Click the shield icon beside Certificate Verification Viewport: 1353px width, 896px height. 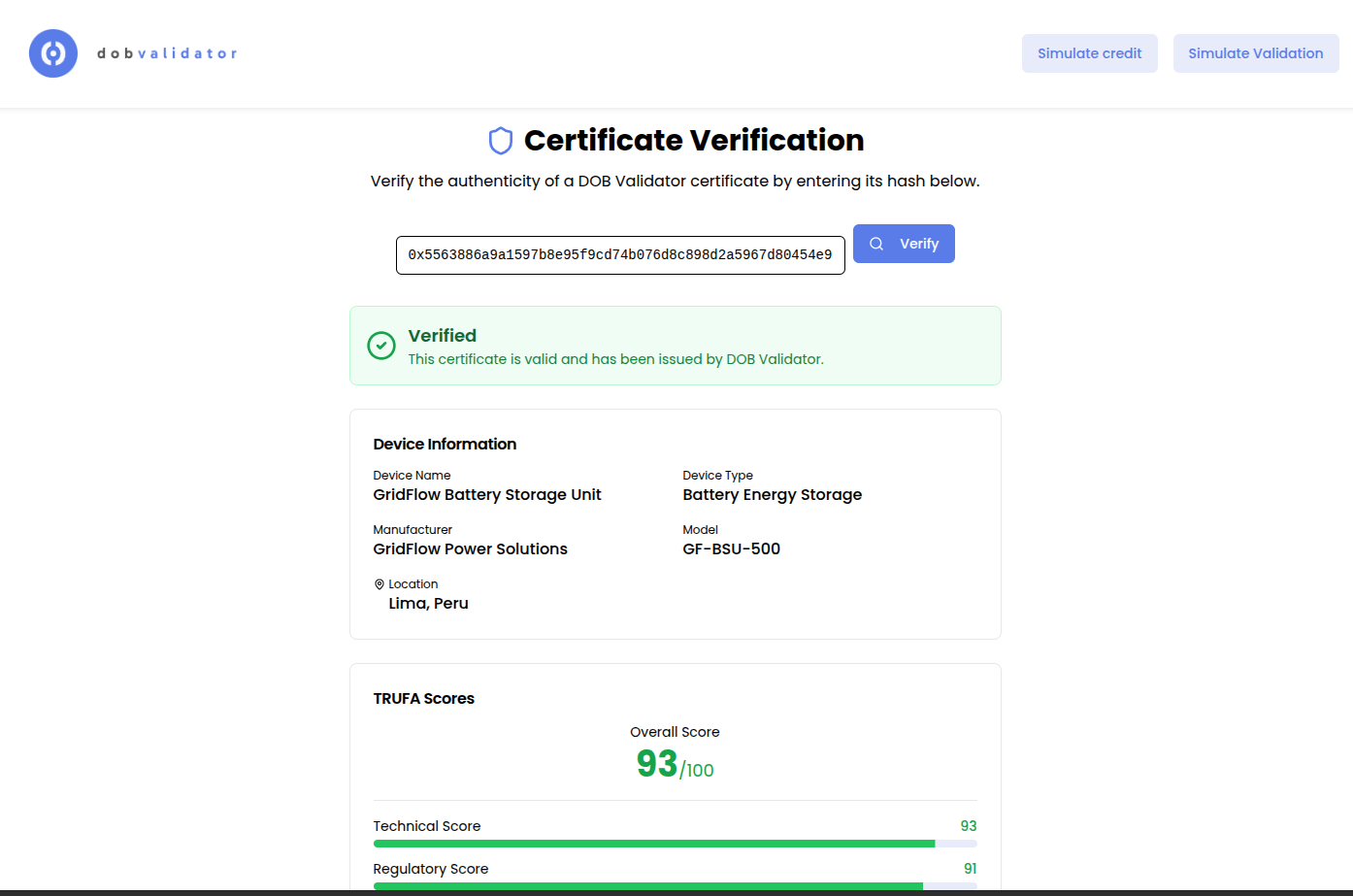pyautogui.click(x=500, y=141)
